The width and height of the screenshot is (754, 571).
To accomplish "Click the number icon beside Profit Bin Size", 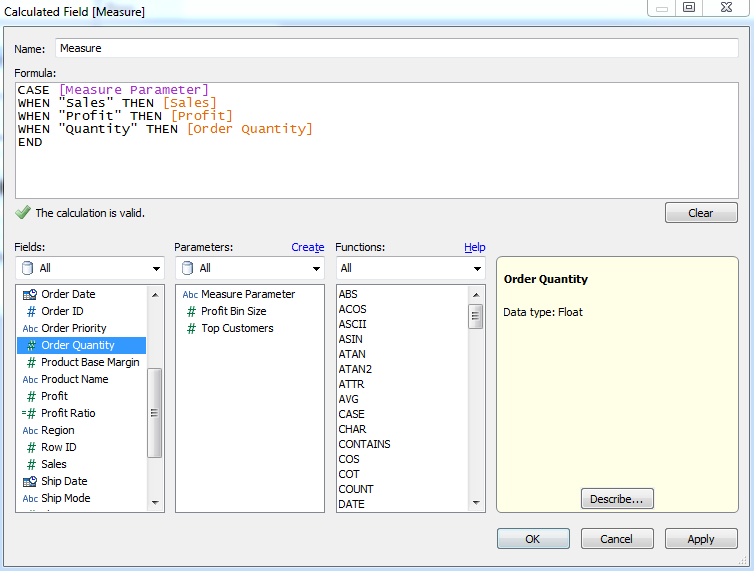I will tap(191, 311).
